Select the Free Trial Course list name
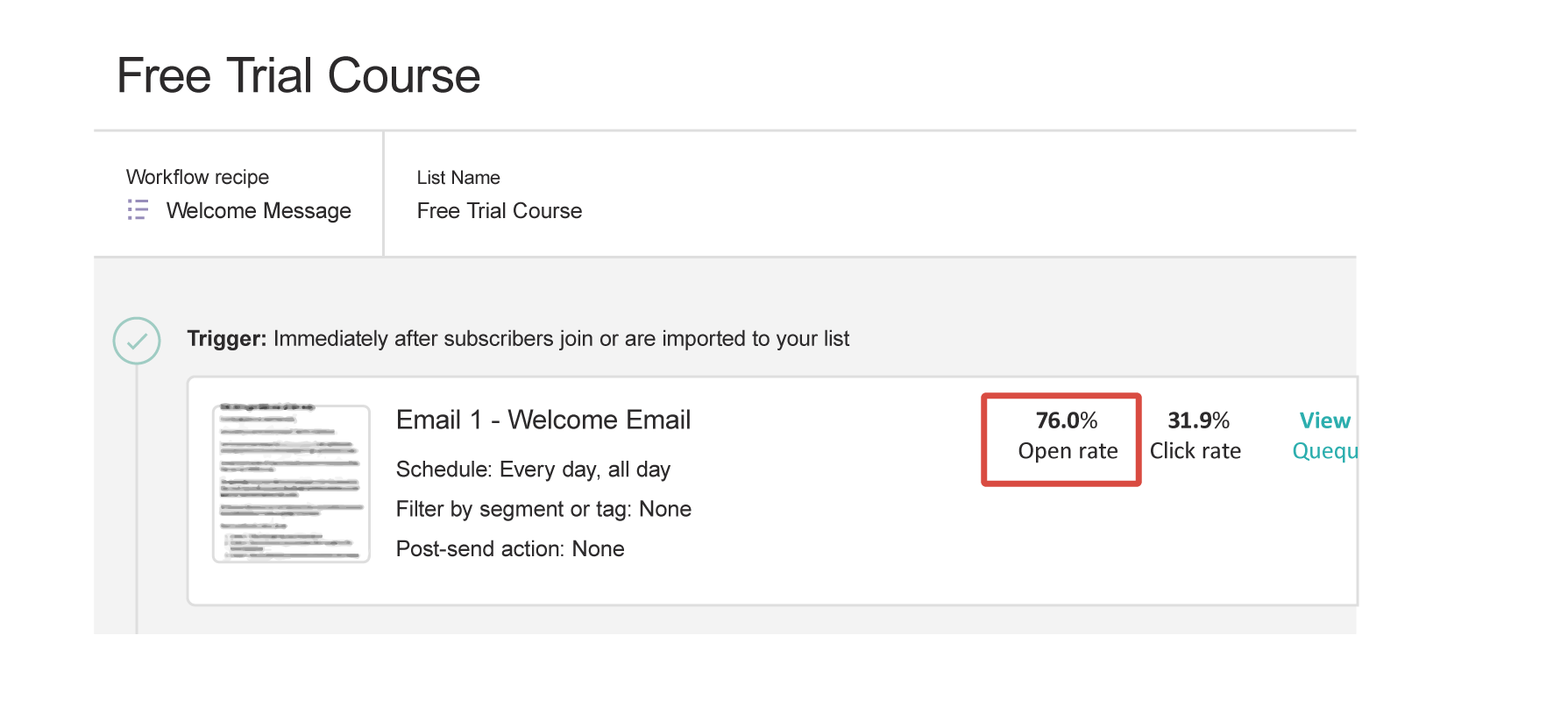 tap(499, 210)
